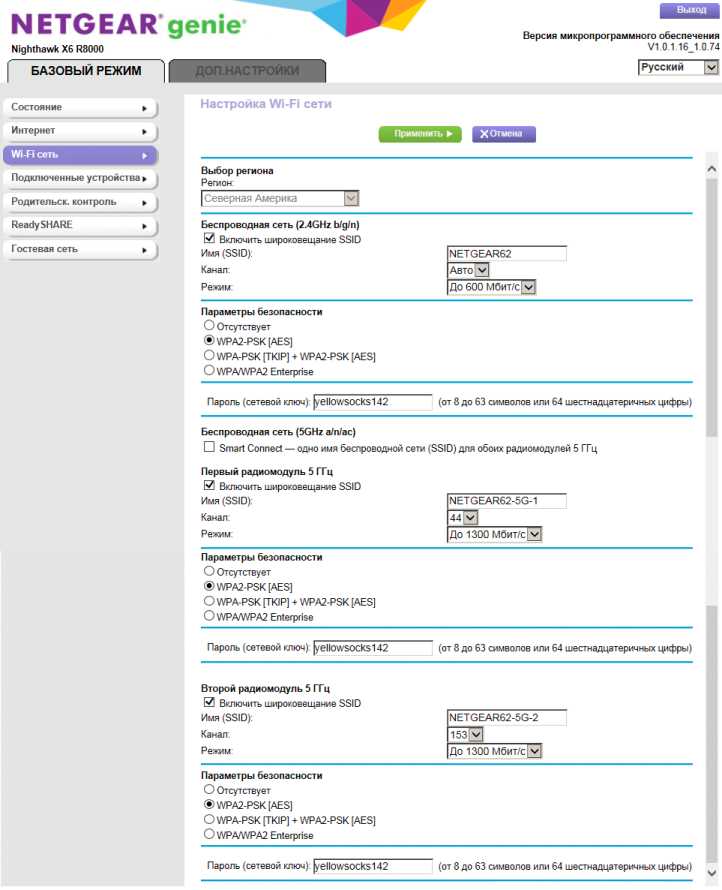Image resolution: width=722 pixels, height=890 pixels.
Task: Click the NETGEAR genie logo
Action: [129, 24]
